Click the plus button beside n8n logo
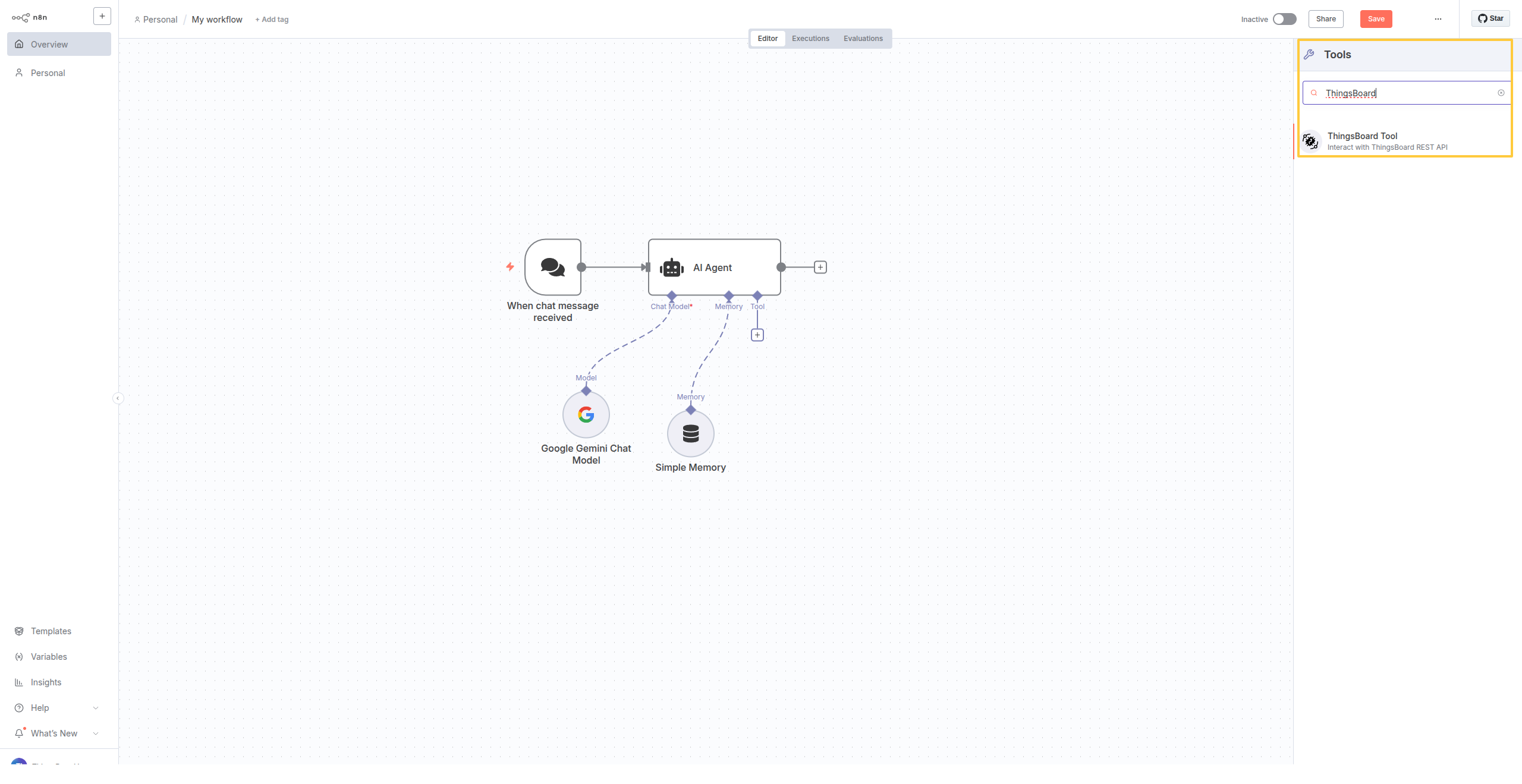The width and height of the screenshot is (1522, 784). coord(102,17)
